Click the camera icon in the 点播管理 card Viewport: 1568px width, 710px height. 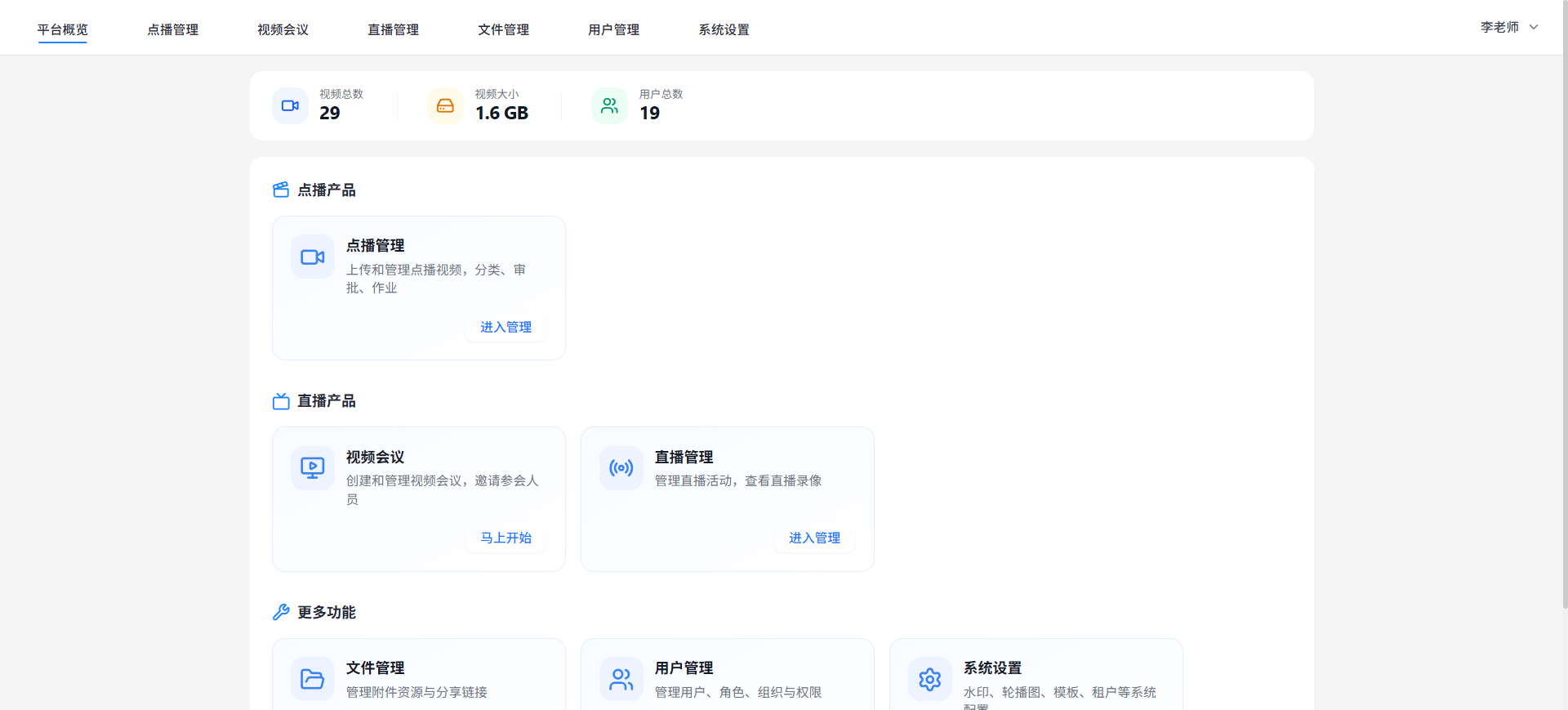point(313,257)
